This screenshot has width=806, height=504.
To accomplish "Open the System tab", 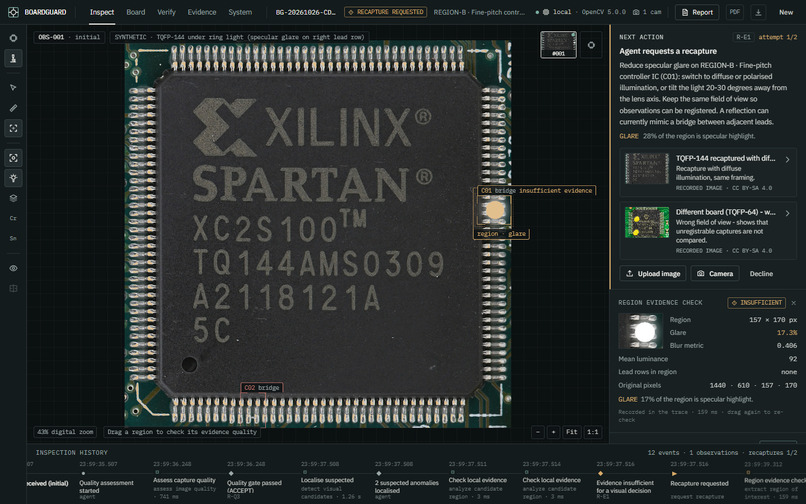I will pos(240,12).
